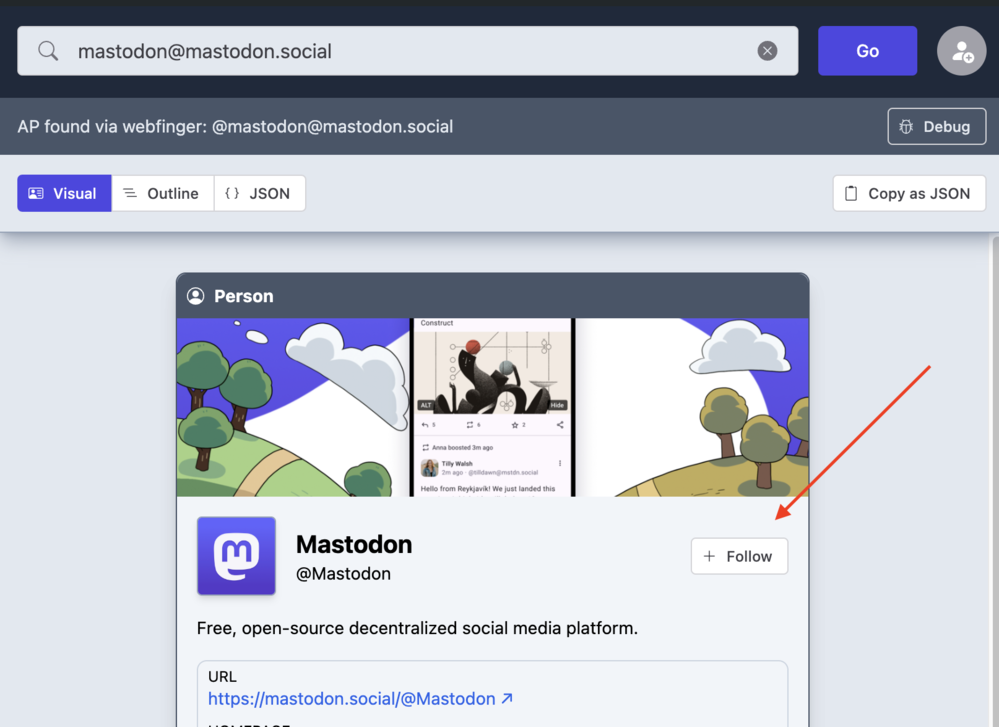Click the Mastodon logo avatar
The image size is (999, 727).
point(236,556)
